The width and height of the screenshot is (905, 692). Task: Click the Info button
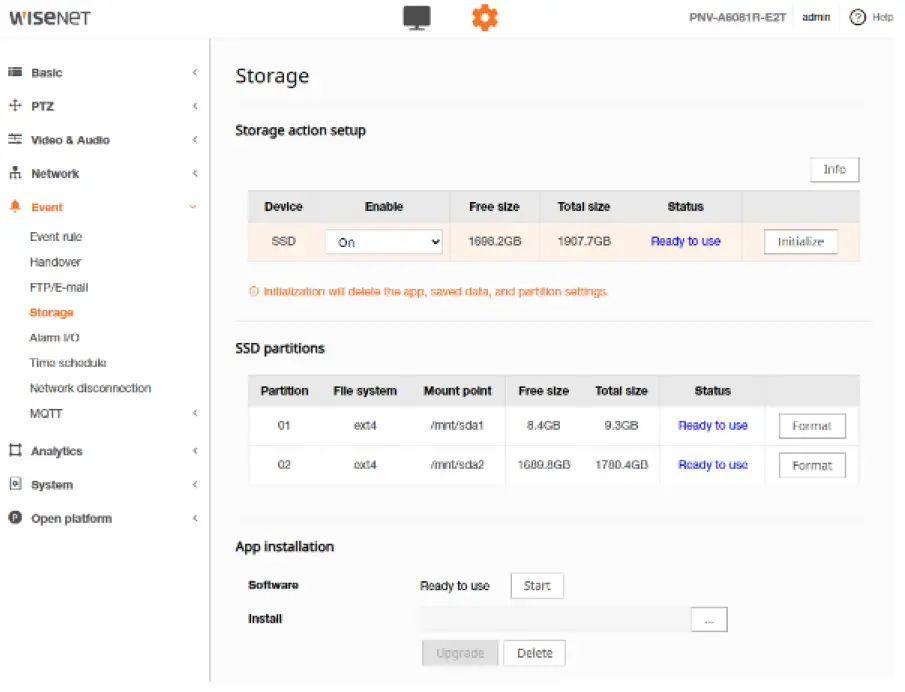coord(834,170)
